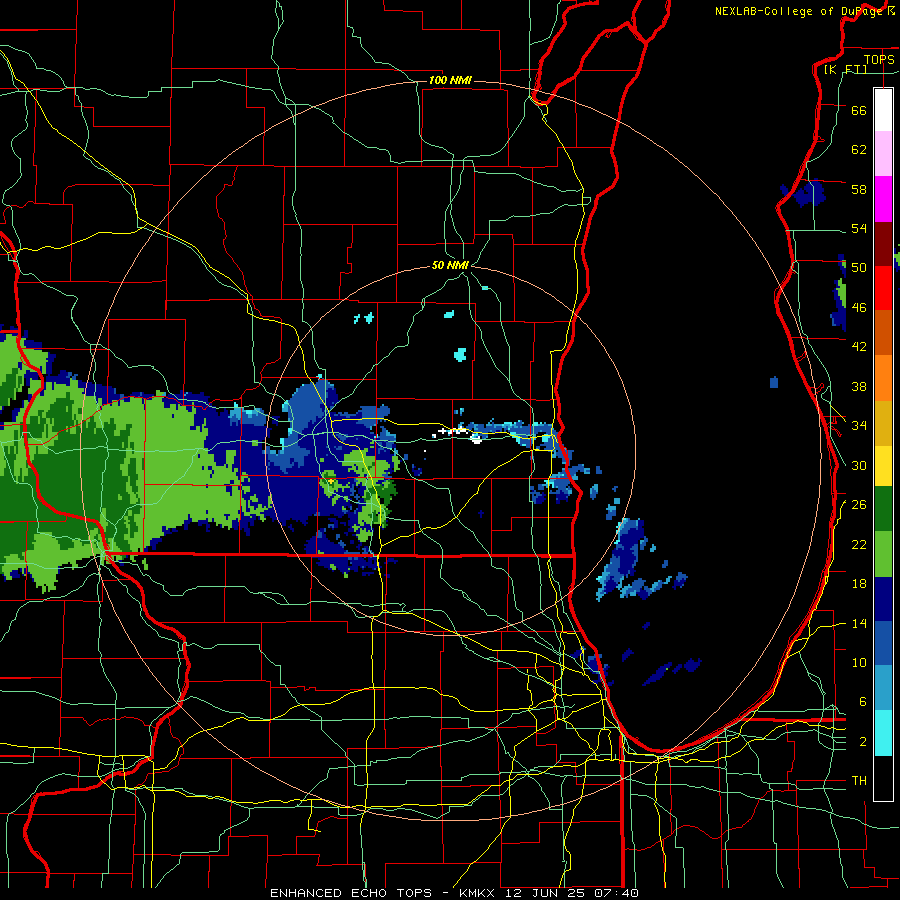Click the 100 NMI range ring label
The height and width of the screenshot is (900, 900).
coord(450,80)
